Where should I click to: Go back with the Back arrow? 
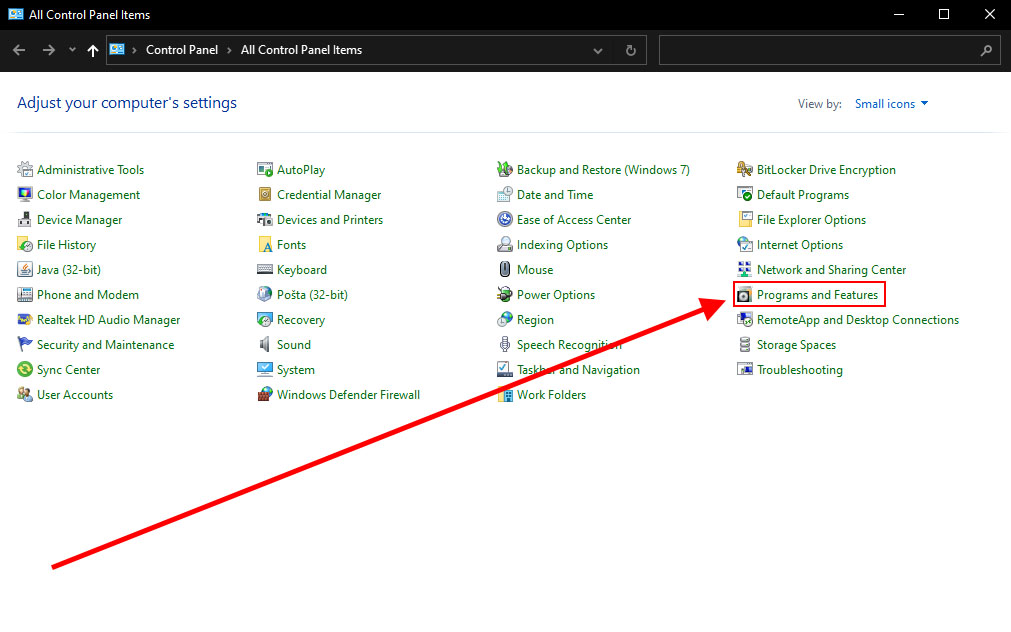point(19,50)
